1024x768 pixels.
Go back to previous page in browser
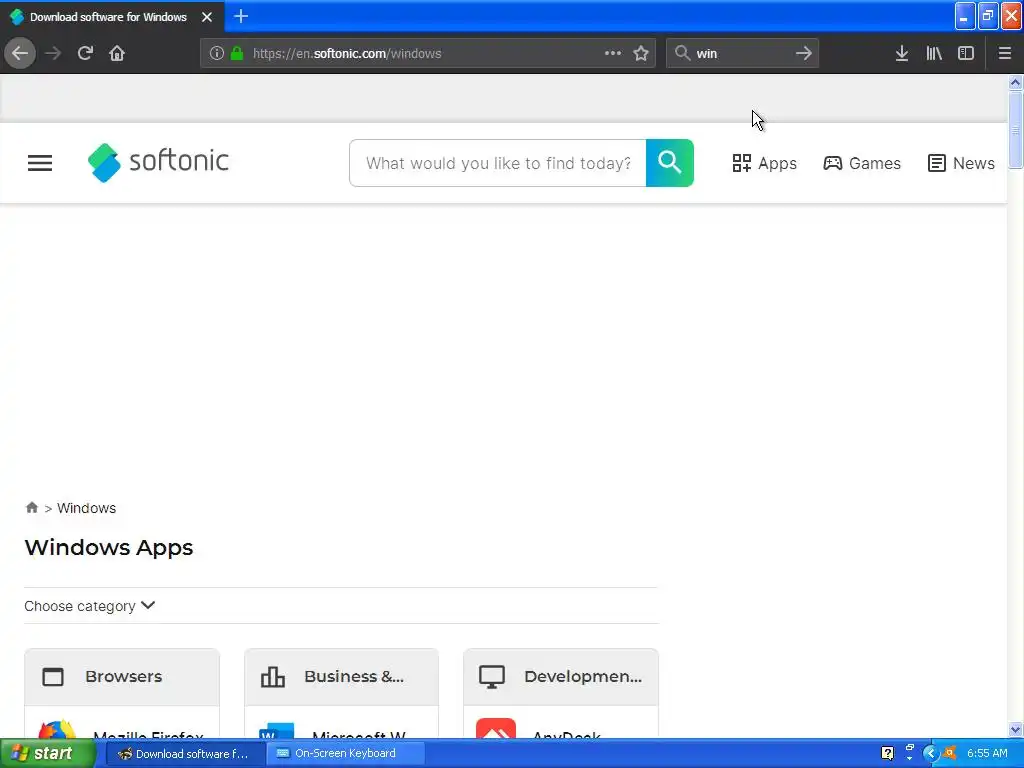(20, 53)
